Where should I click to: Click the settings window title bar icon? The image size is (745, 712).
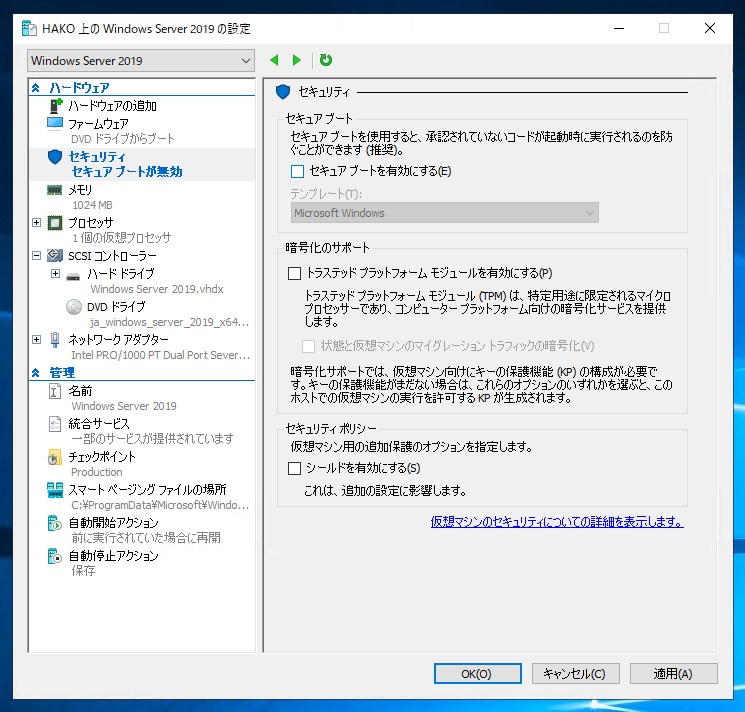(29, 28)
